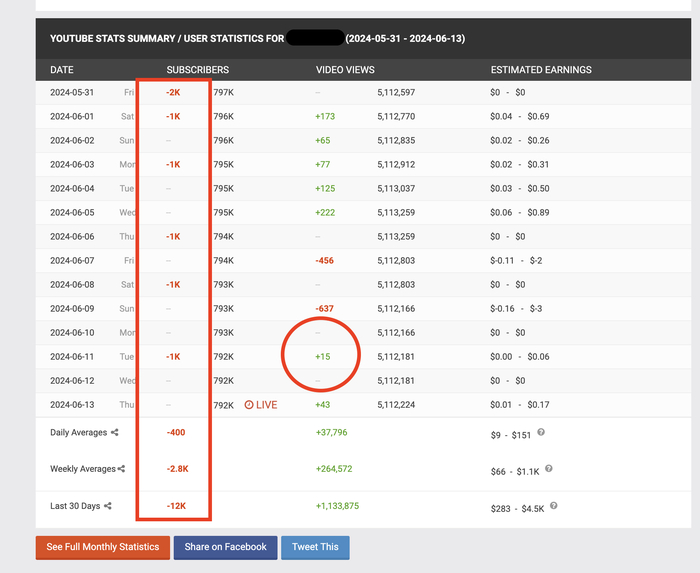This screenshot has height=573, width=700.
Task: Click the LIVE clock icon indicator
Action: pos(249,405)
